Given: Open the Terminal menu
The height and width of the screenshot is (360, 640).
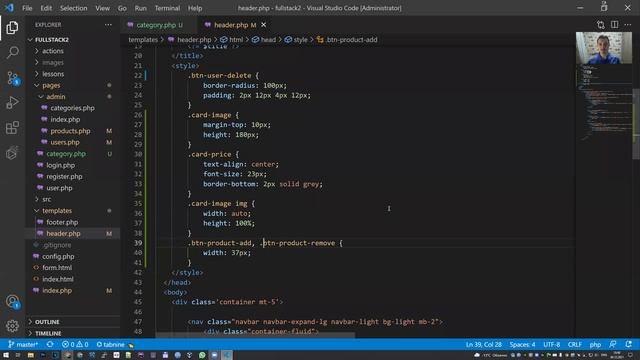Looking at the screenshot, I should 167,8.
